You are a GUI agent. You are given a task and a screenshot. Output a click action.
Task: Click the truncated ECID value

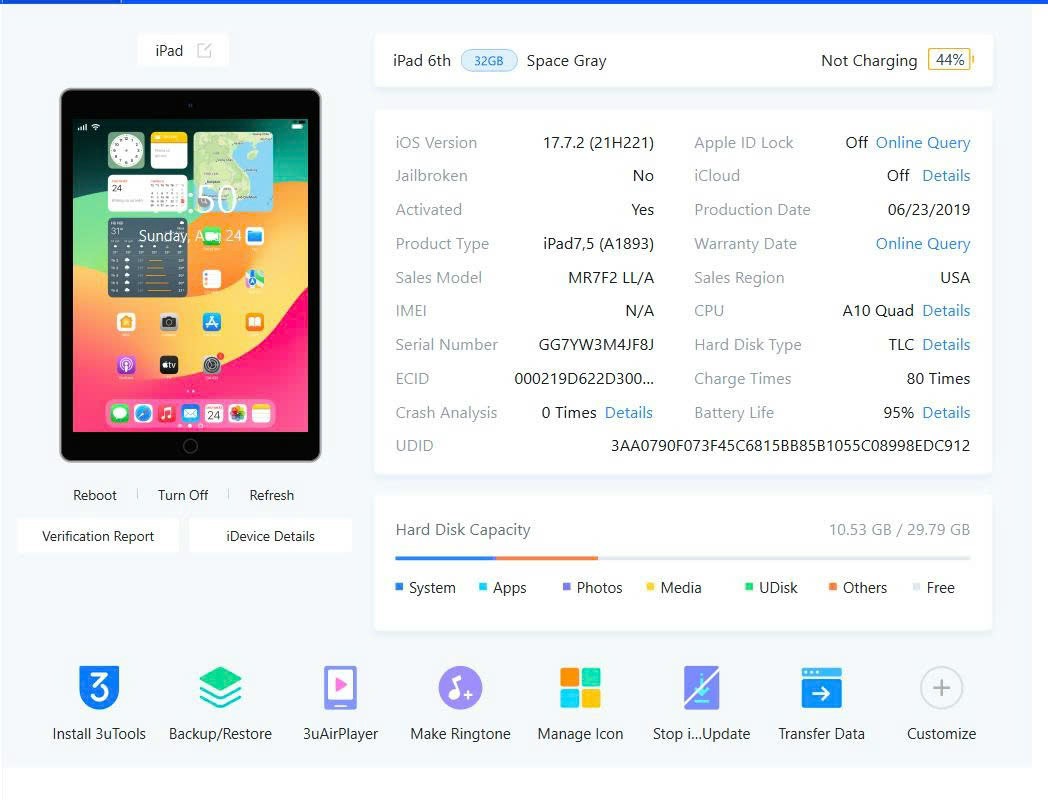[x=583, y=379]
